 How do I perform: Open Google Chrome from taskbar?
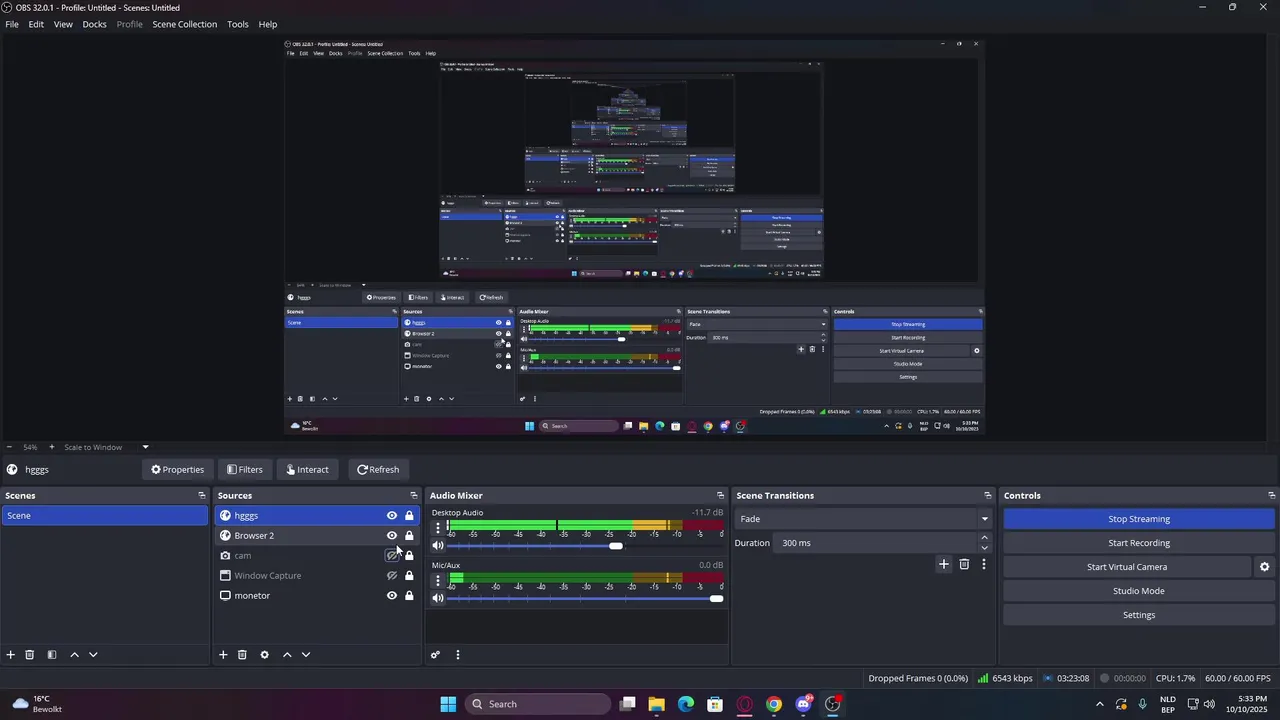pos(774,704)
